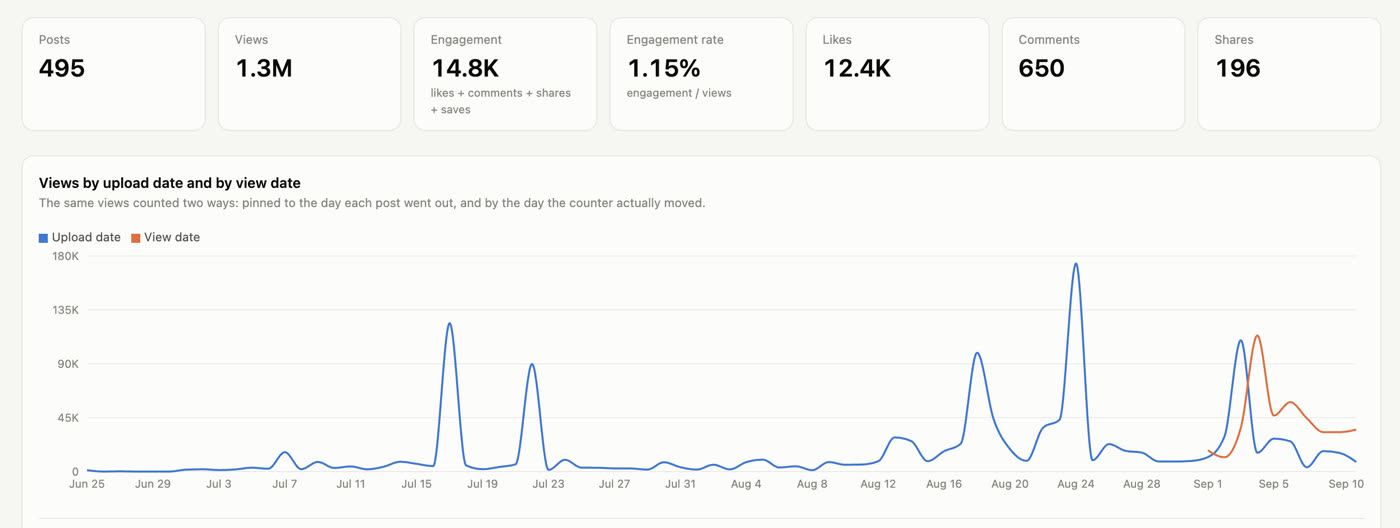Toggle the View date legend label
Viewport: 1400px width, 528px height.
pyautogui.click(x=172, y=238)
